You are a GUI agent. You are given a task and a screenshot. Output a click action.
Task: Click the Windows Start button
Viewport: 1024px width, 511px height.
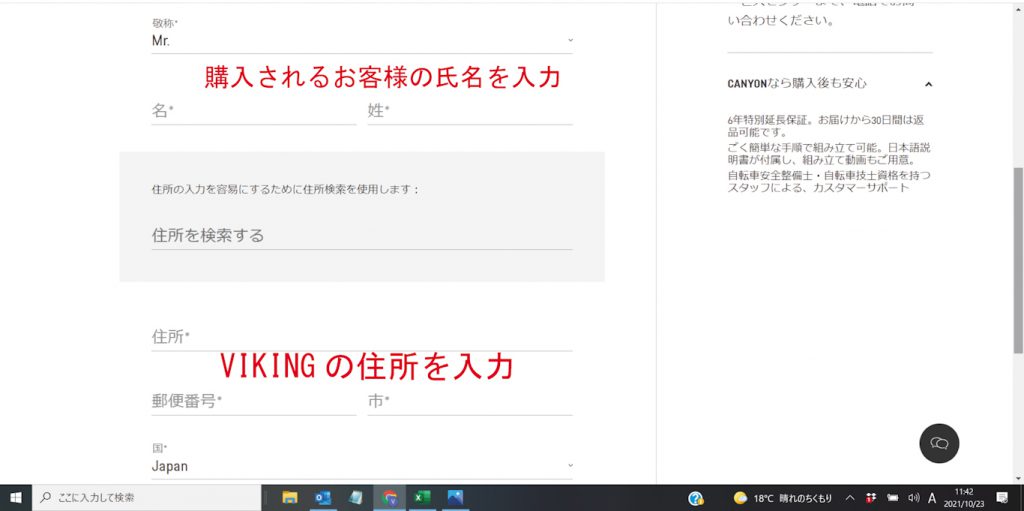tap(16, 497)
